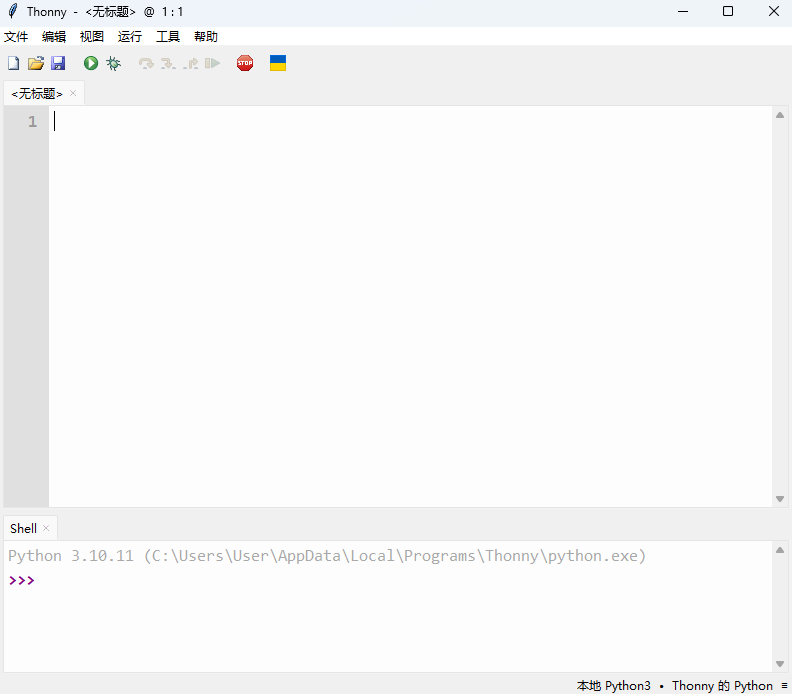Click the Ukraine flag support icon

click(278, 63)
